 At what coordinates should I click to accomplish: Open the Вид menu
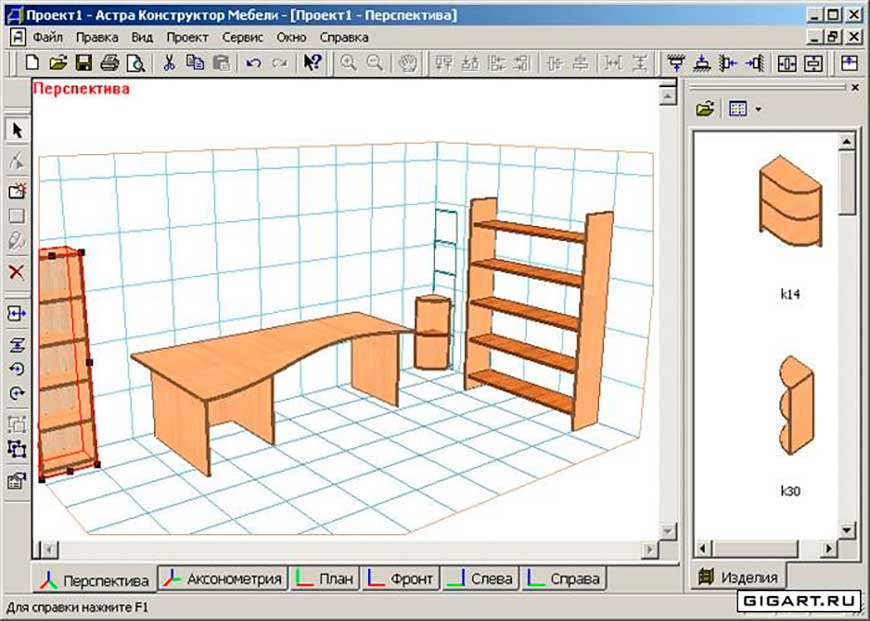(142, 38)
